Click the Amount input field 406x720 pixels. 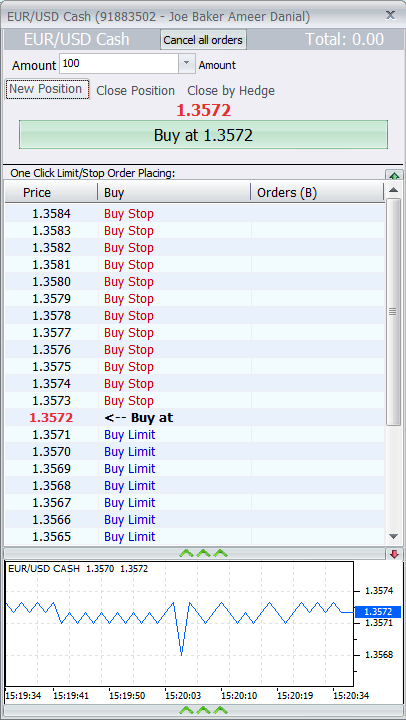118,64
